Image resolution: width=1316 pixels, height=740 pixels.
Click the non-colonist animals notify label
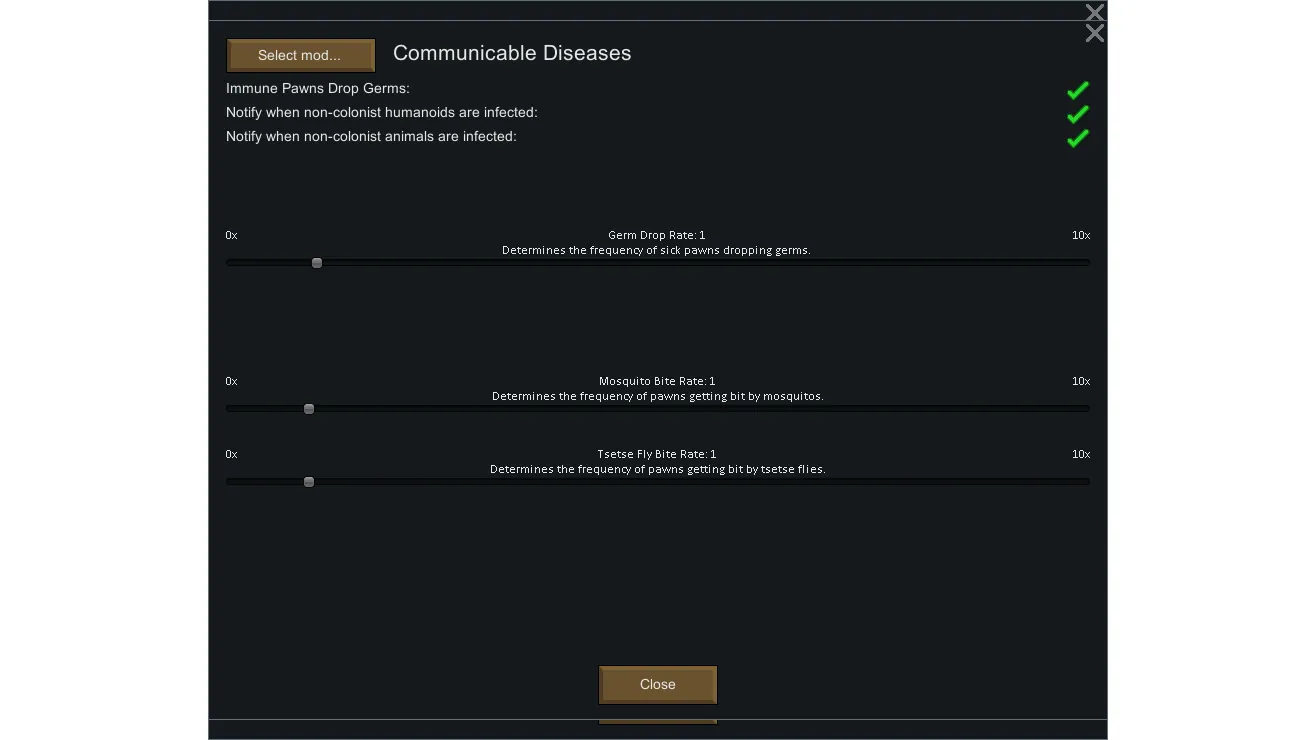(371, 137)
